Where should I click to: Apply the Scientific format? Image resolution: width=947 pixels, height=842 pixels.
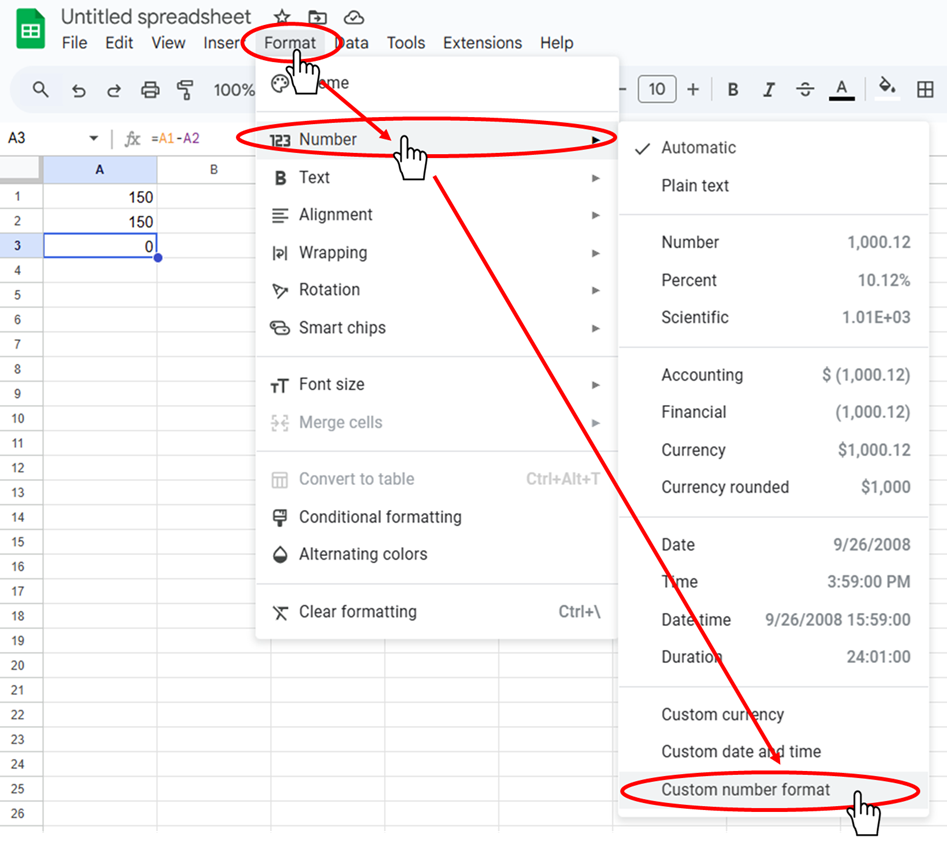774,317
